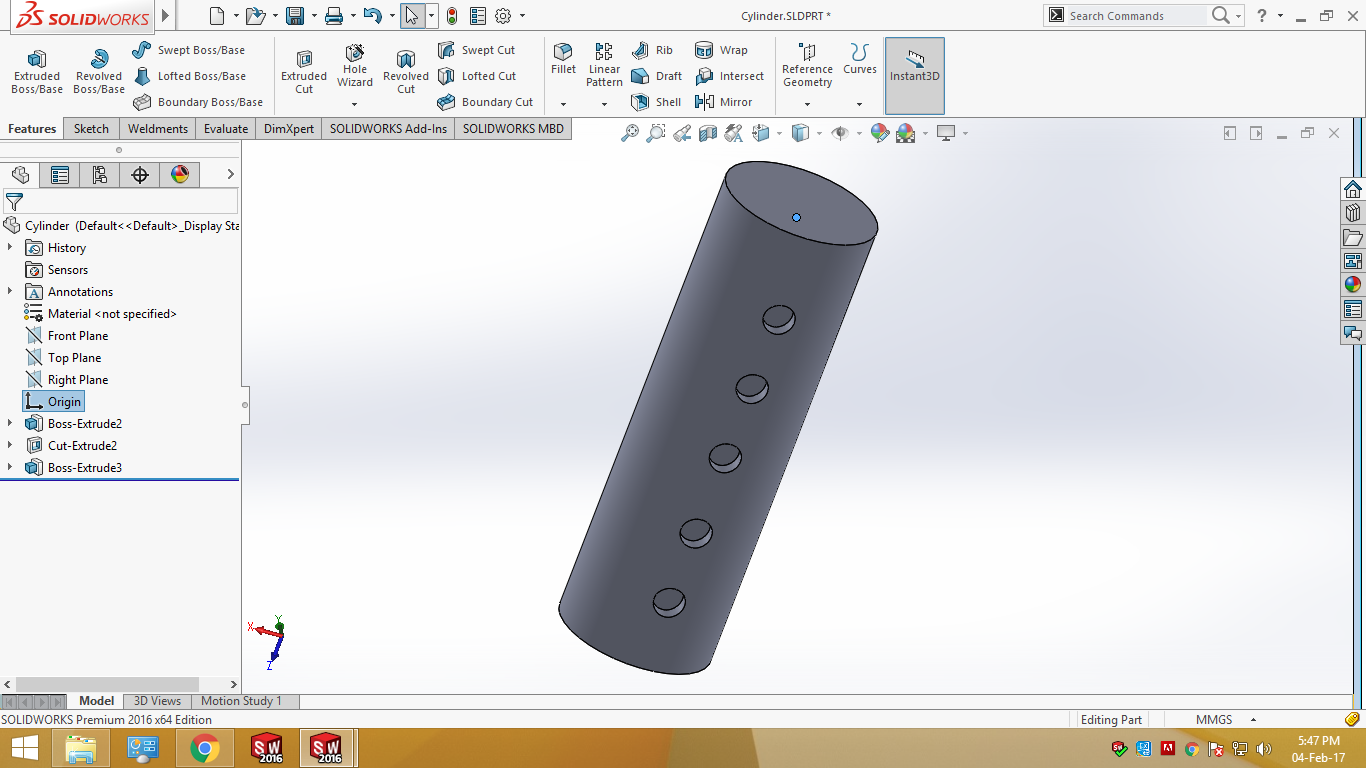The image size is (1366, 768).
Task: Select the Revolved Boss/Base tool
Action: pos(99,71)
